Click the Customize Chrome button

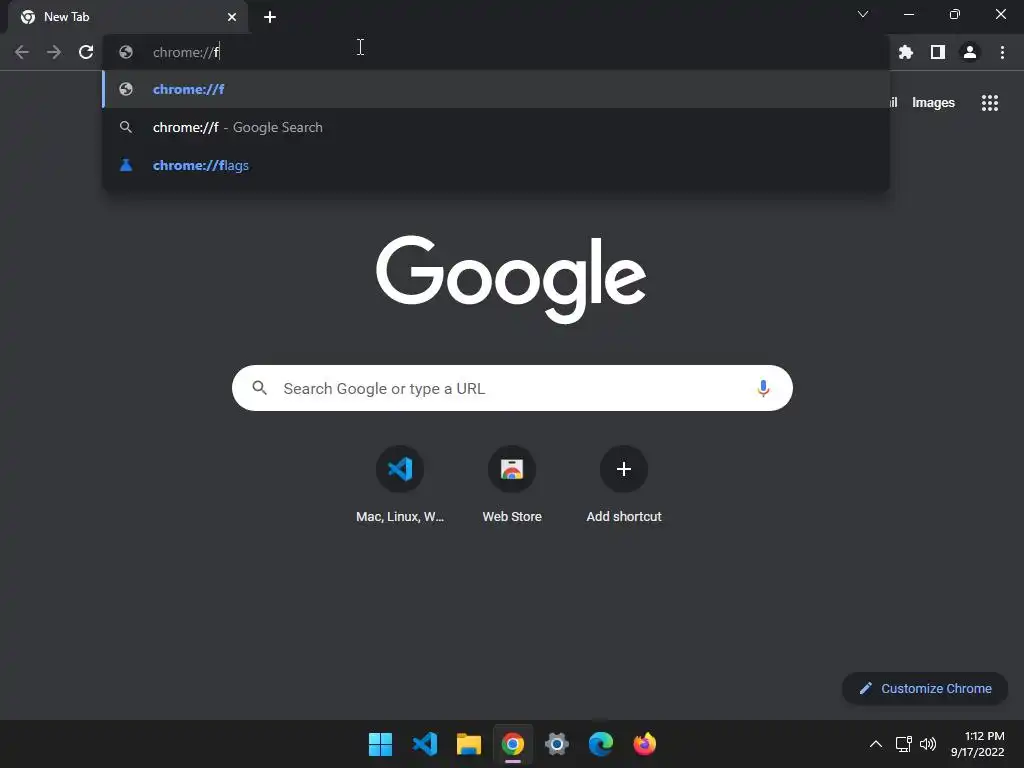coord(925,688)
